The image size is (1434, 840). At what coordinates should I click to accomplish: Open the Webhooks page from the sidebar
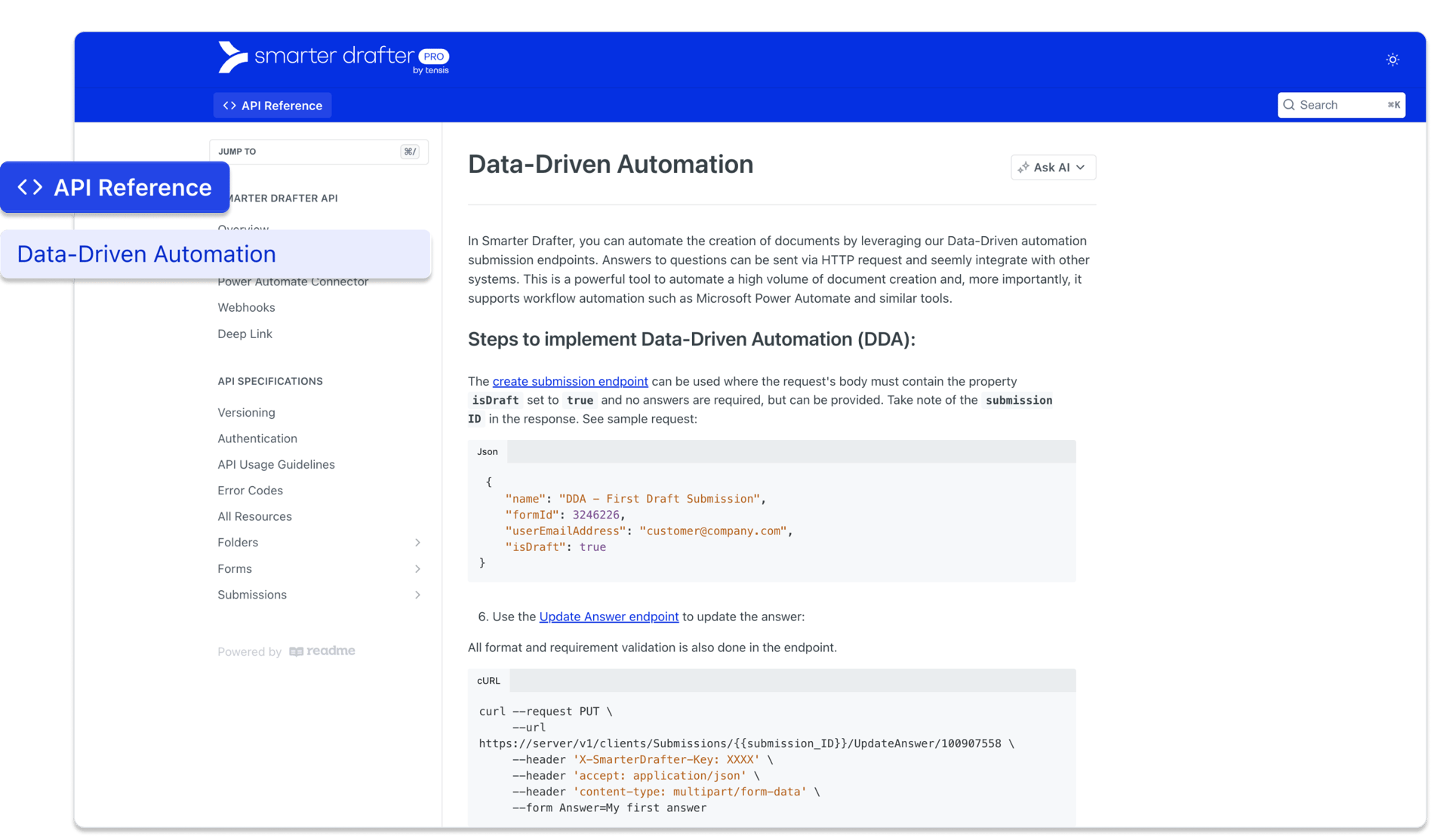[x=246, y=307]
